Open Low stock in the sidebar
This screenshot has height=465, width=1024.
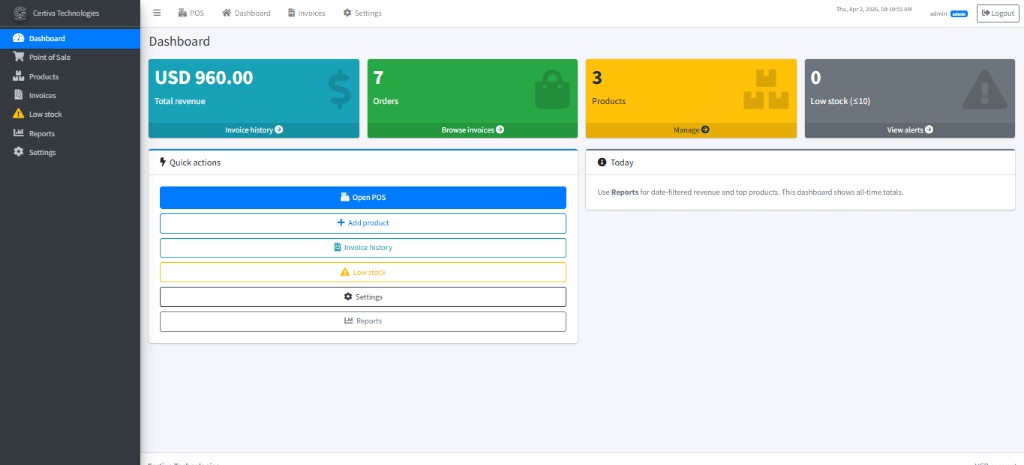pos(70,114)
